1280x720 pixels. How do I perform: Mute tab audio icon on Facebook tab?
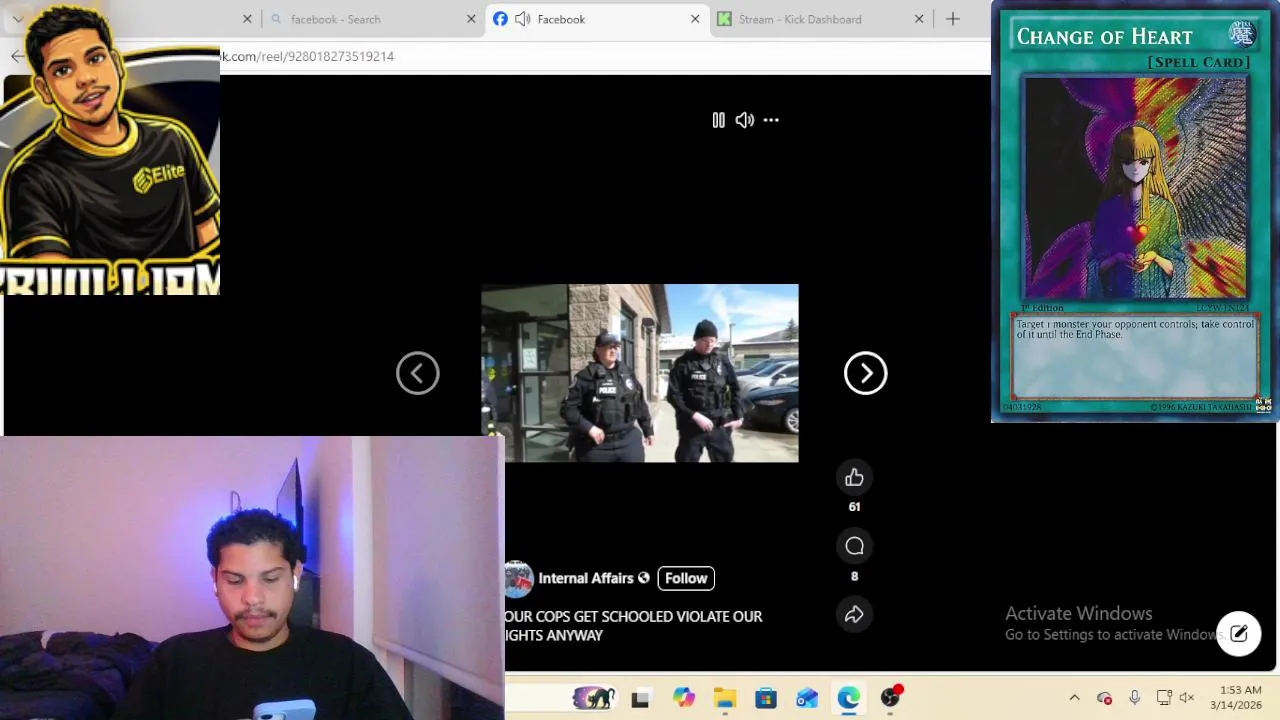(523, 19)
